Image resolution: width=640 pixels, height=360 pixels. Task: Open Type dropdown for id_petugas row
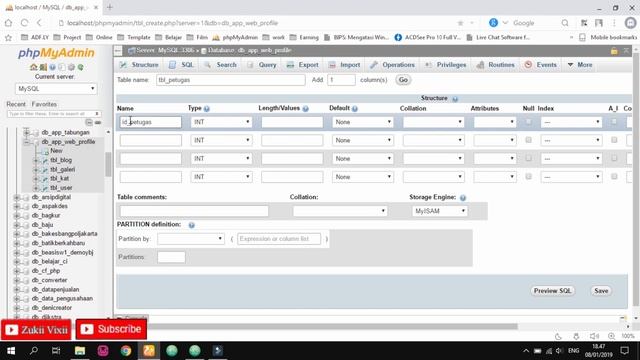221,122
